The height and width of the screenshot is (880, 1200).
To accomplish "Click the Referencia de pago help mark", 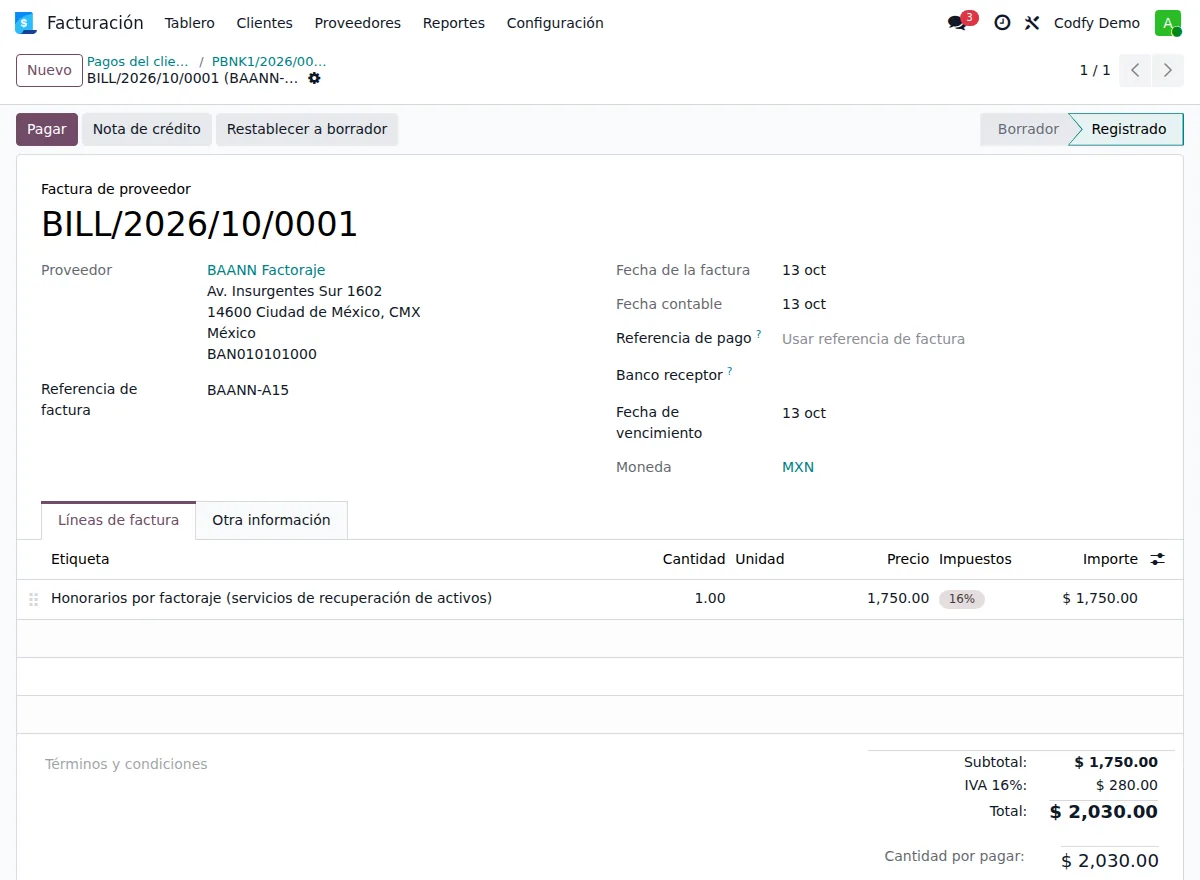I will point(759,334).
